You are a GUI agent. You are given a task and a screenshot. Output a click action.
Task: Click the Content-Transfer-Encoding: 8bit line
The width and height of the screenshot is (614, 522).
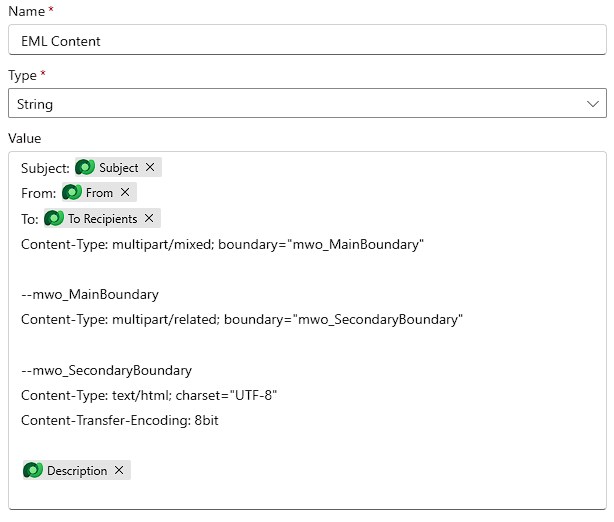(x=120, y=421)
